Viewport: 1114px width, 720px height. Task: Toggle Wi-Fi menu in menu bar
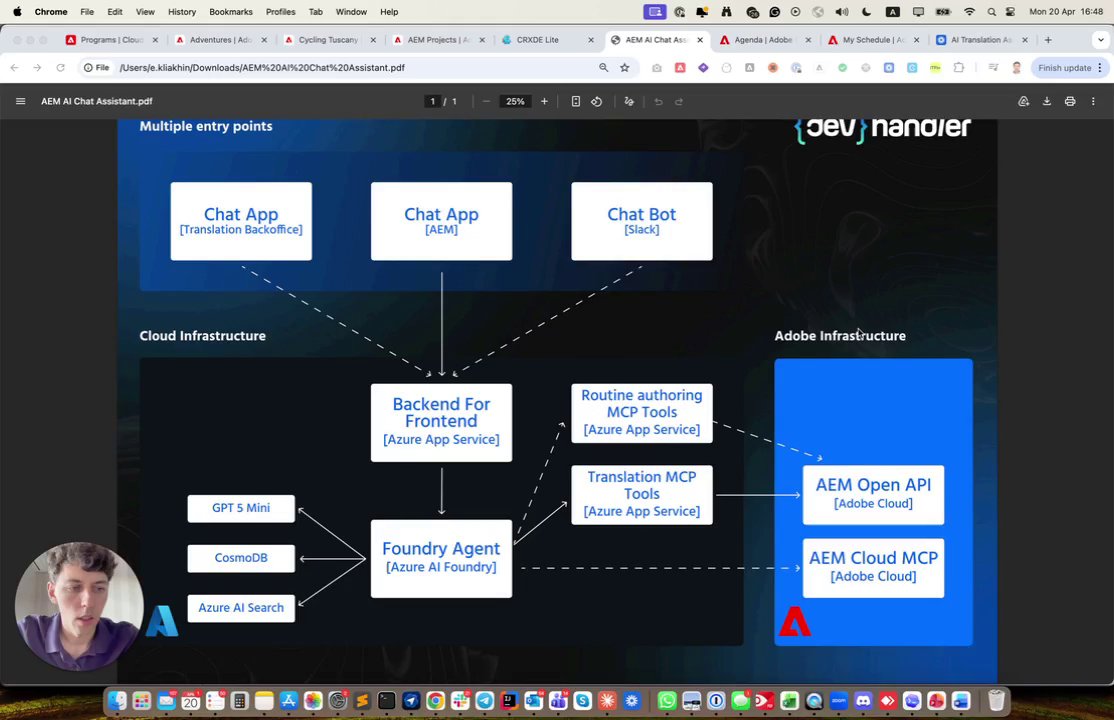969,11
